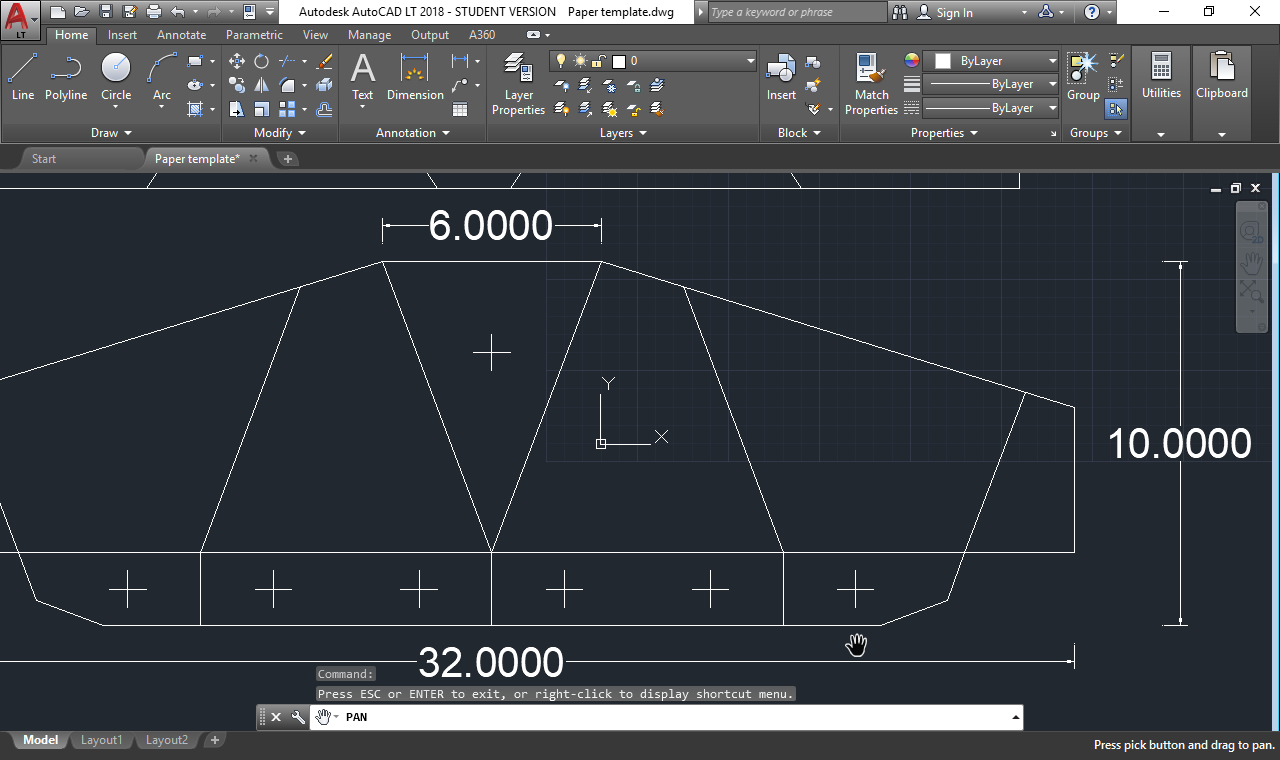Open the linetype ByLayer dropdown
Image resolution: width=1280 pixels, height=760 pixels.
pos(991,107)
